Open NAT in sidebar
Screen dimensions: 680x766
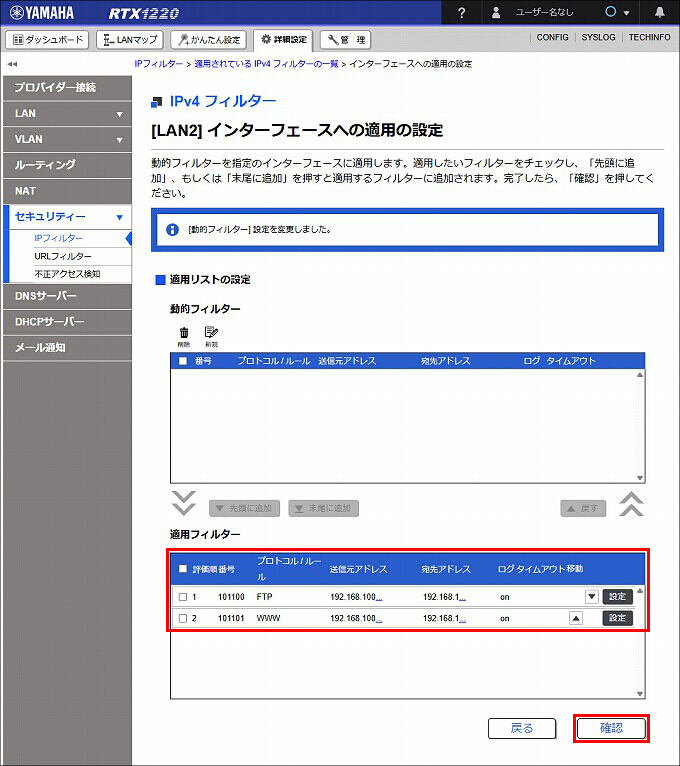[x=67, y=192]
